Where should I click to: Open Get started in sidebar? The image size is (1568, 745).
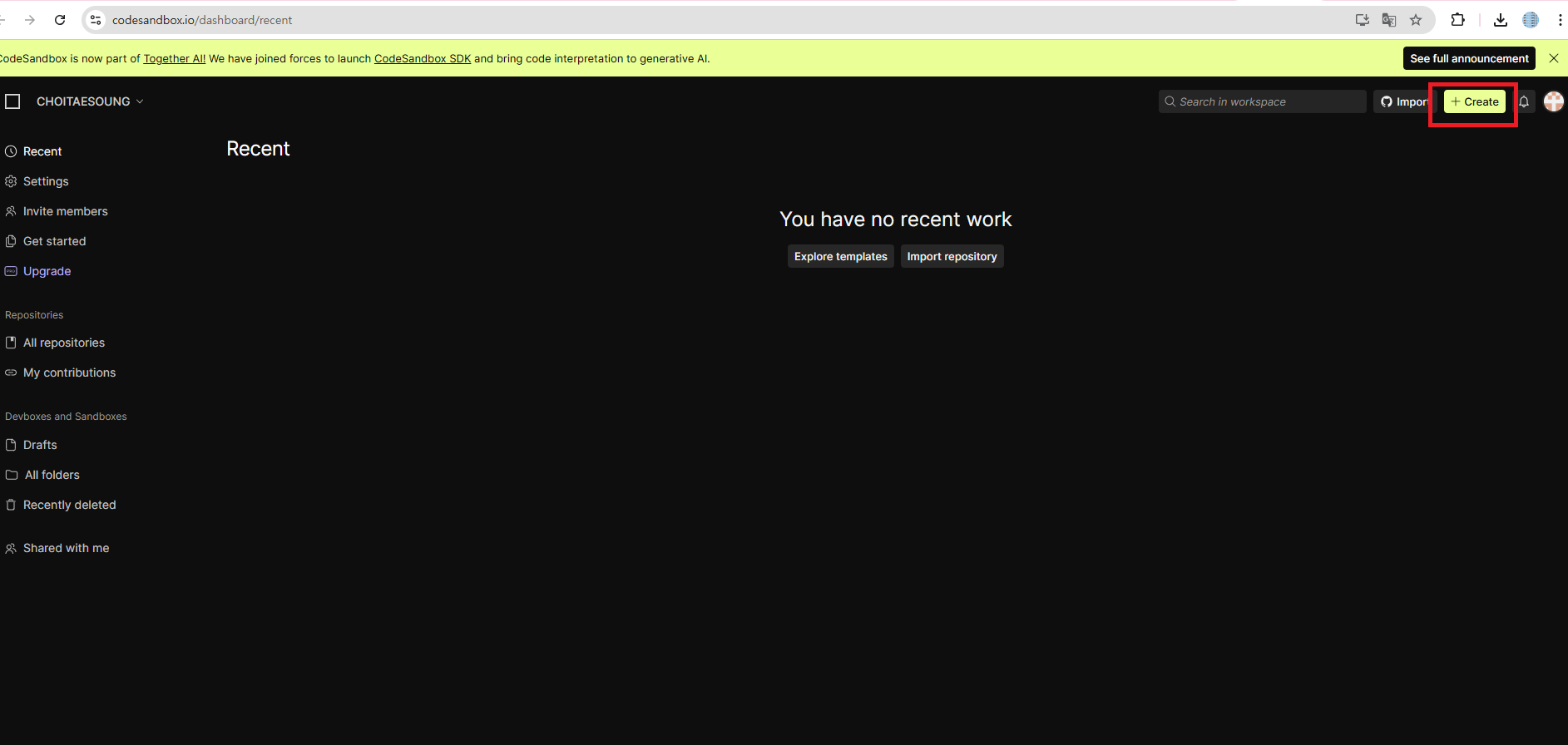(54, 241)
